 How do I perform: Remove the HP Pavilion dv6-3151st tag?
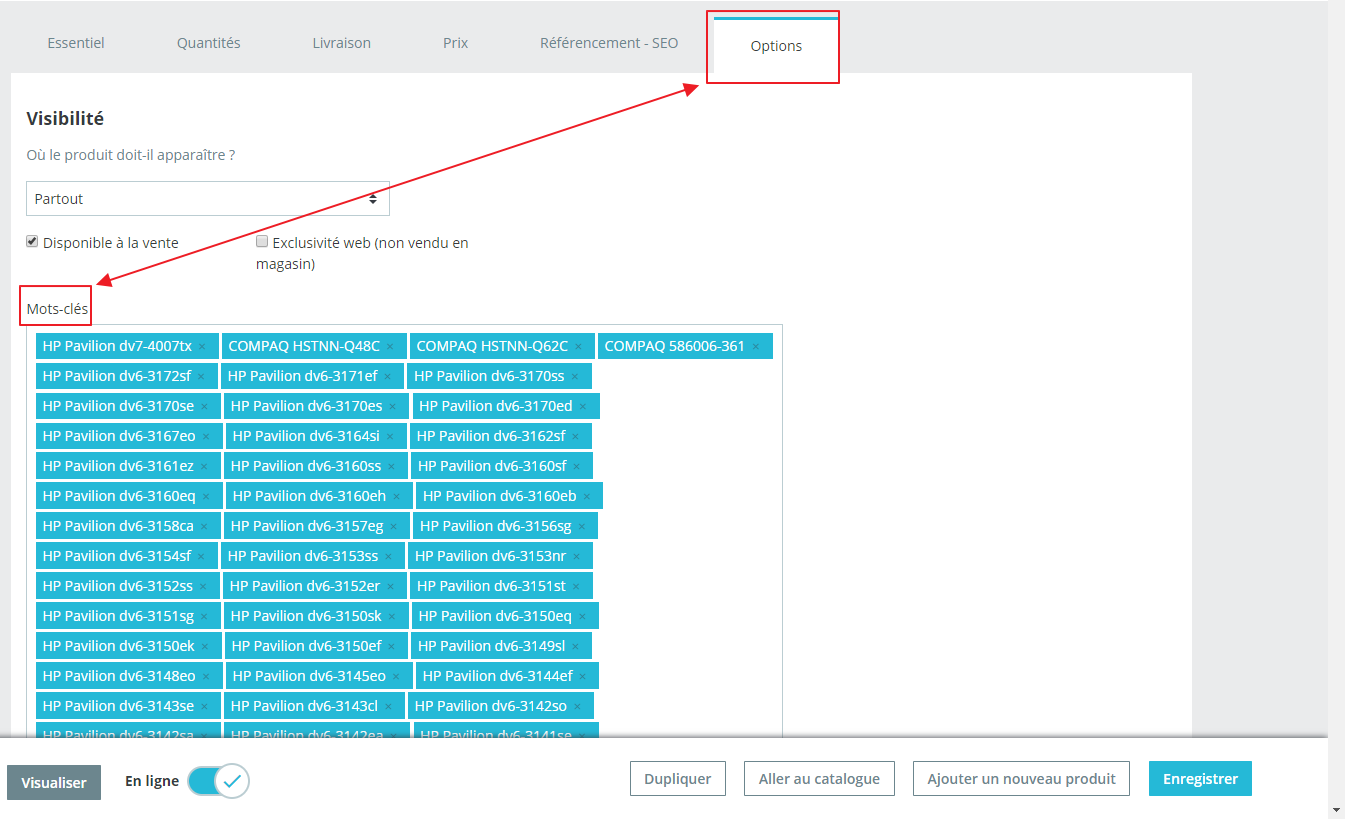coord(576,587)
